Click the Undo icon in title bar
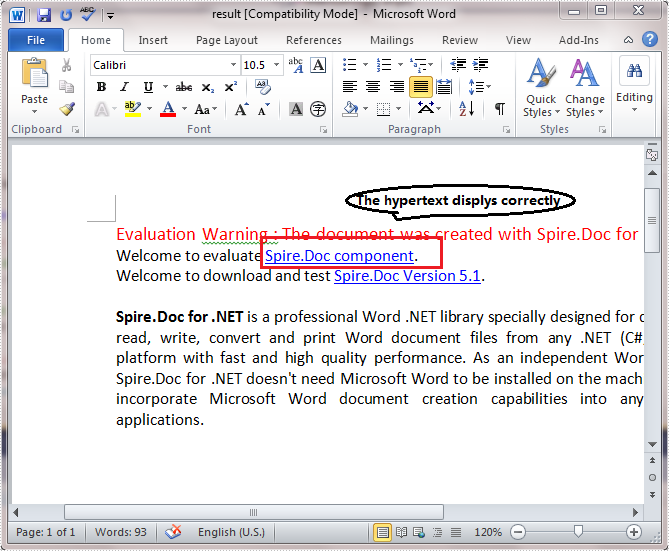Viewport: 669px width, 551px height. [66, 15]
